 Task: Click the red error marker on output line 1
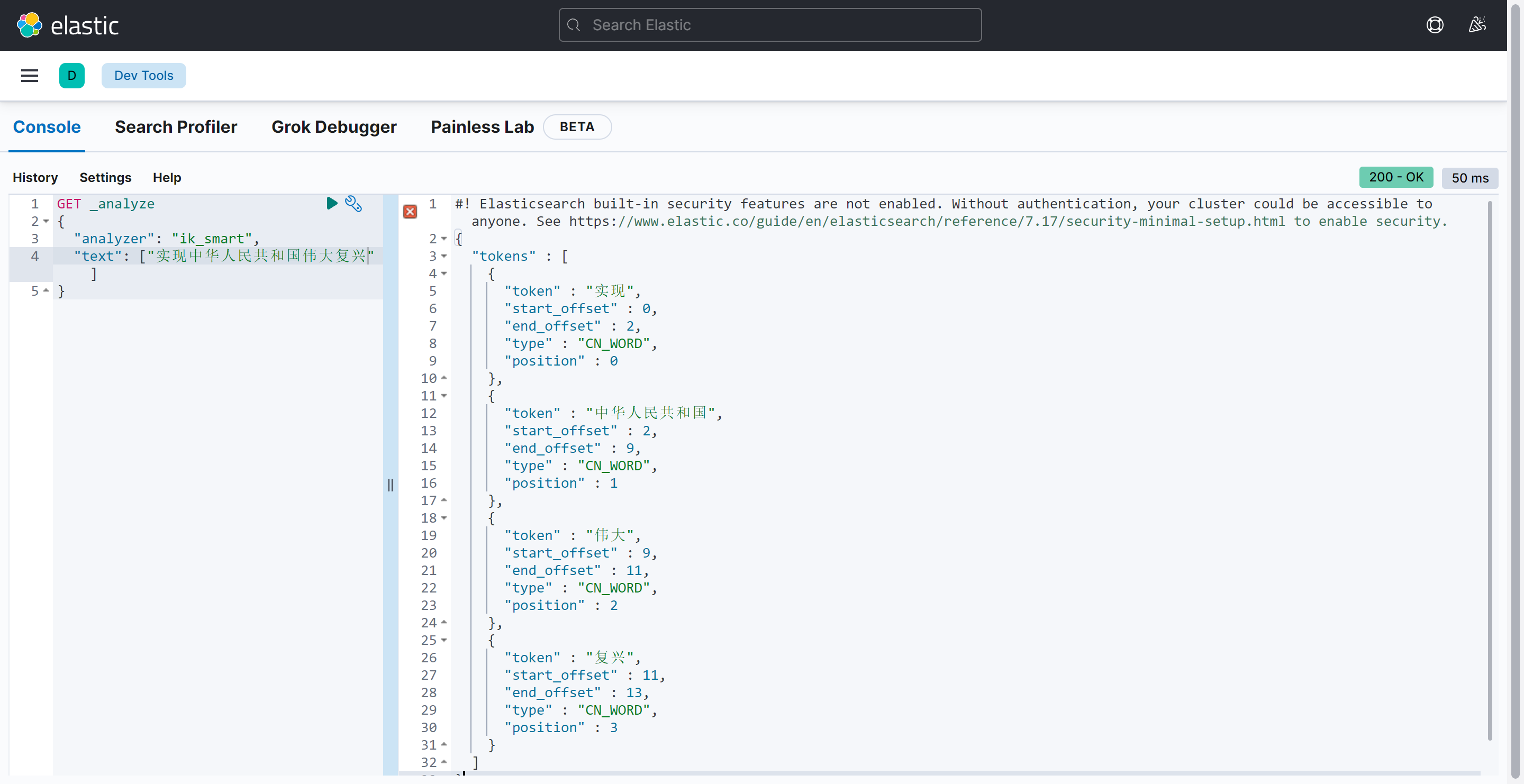pos(410,212)
